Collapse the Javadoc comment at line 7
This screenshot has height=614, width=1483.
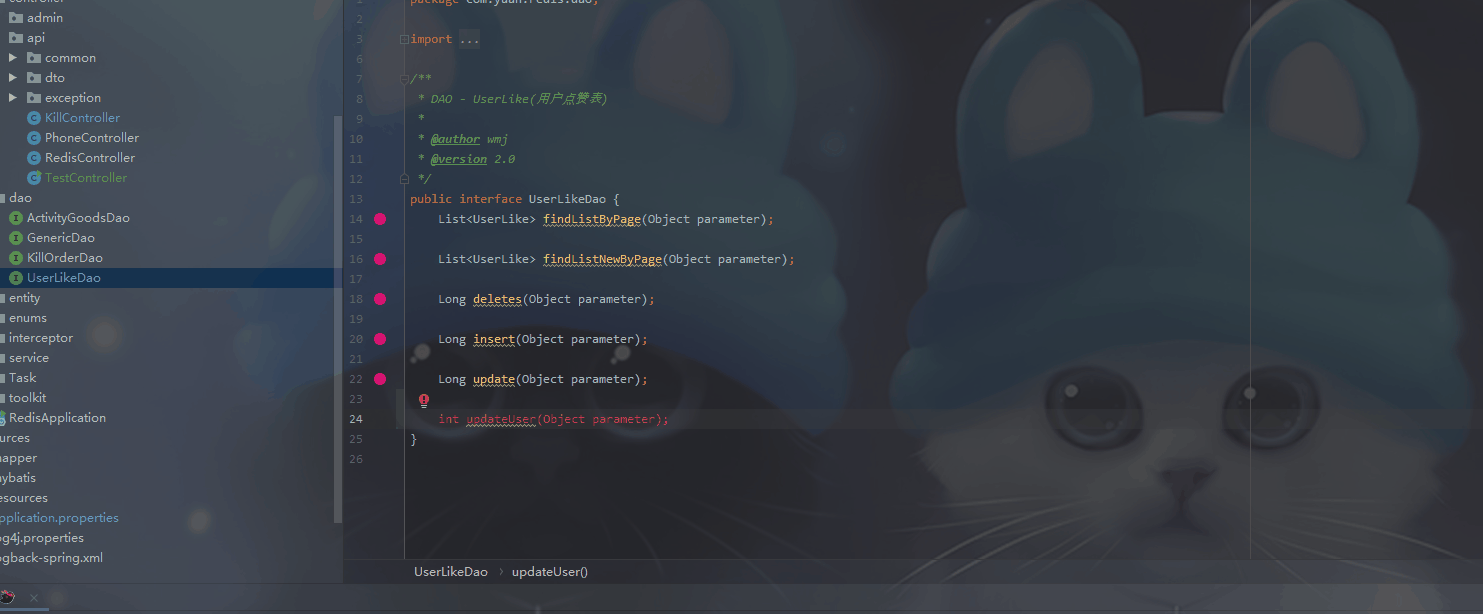404,79
